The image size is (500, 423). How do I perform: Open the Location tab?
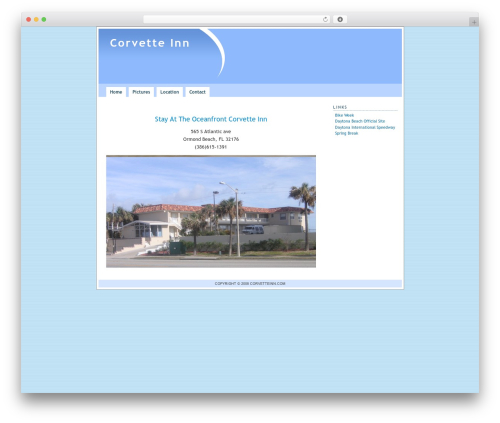(170, 92)
